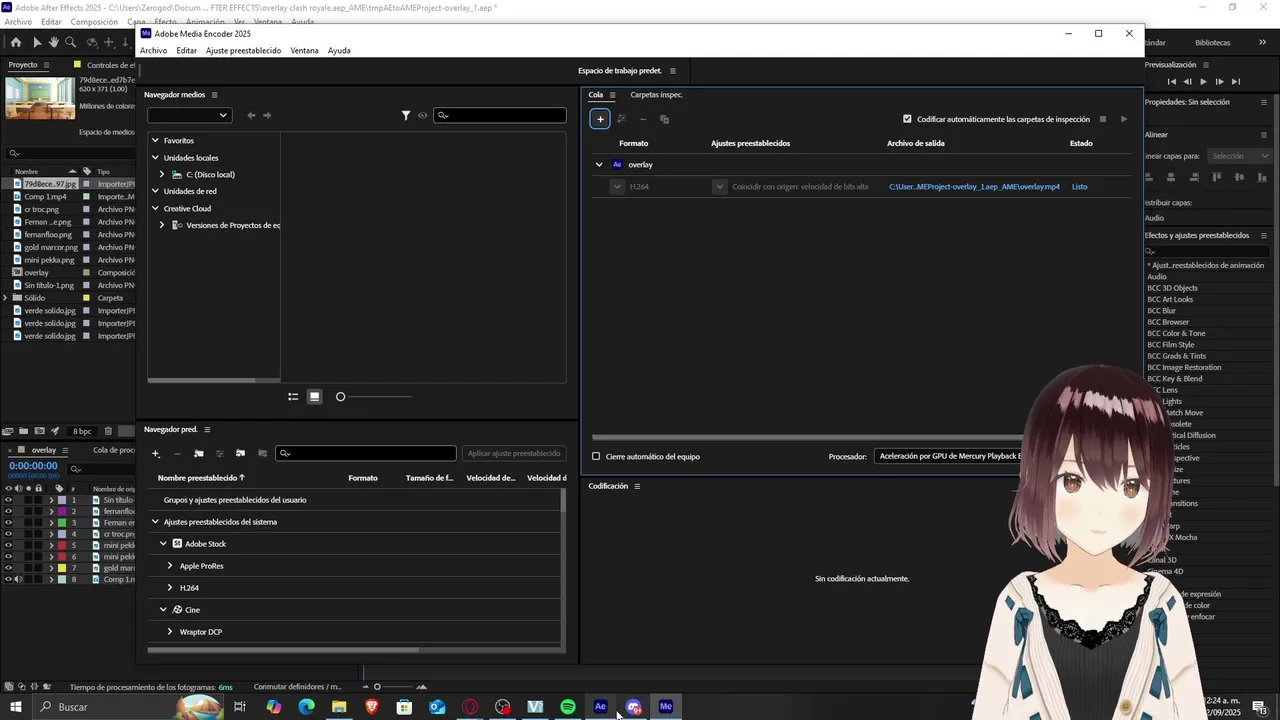
Task: Switch media browser to thumbnail view
Action: pyautogui.click(x=314, y=397)
